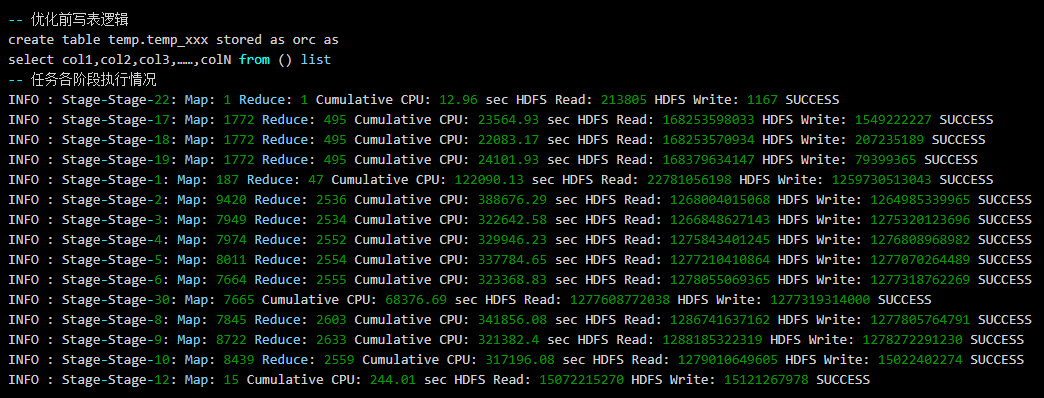Screen dimensions: 1044x398
Task: Click HDFS Read value 1268004015068
Action: pos(720,200)
